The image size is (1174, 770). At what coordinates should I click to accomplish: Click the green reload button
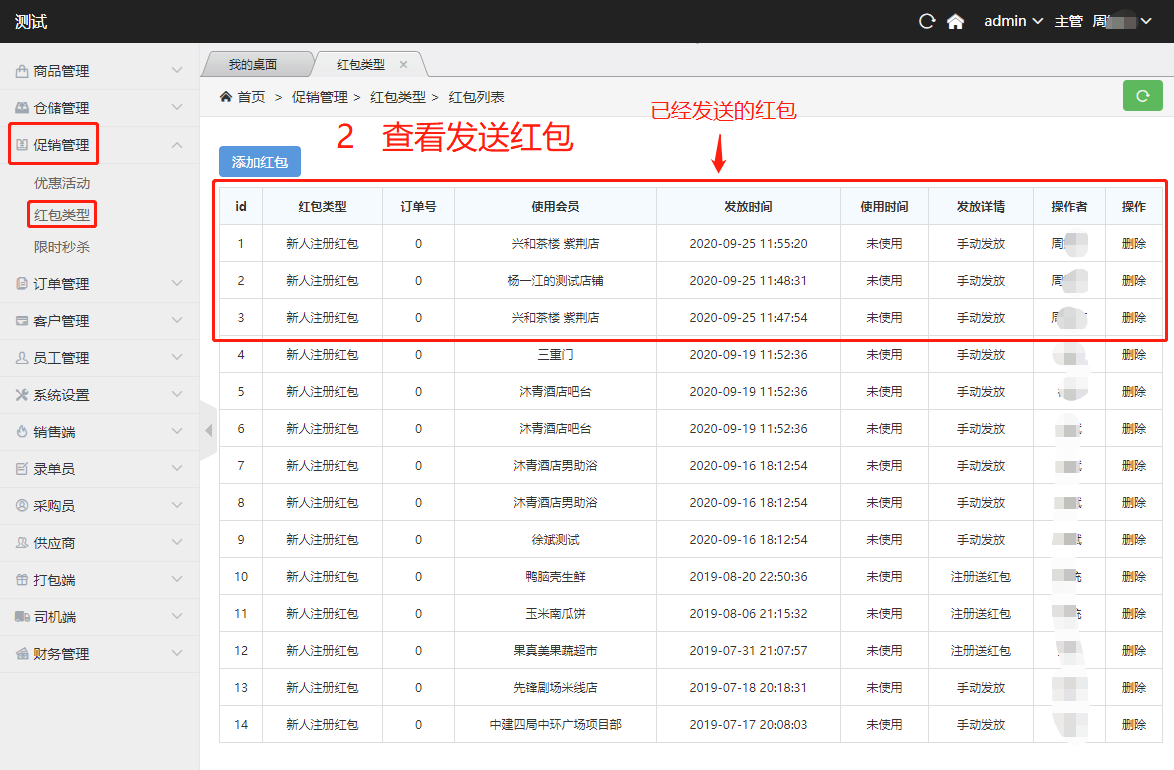[x=1142, y=97]
